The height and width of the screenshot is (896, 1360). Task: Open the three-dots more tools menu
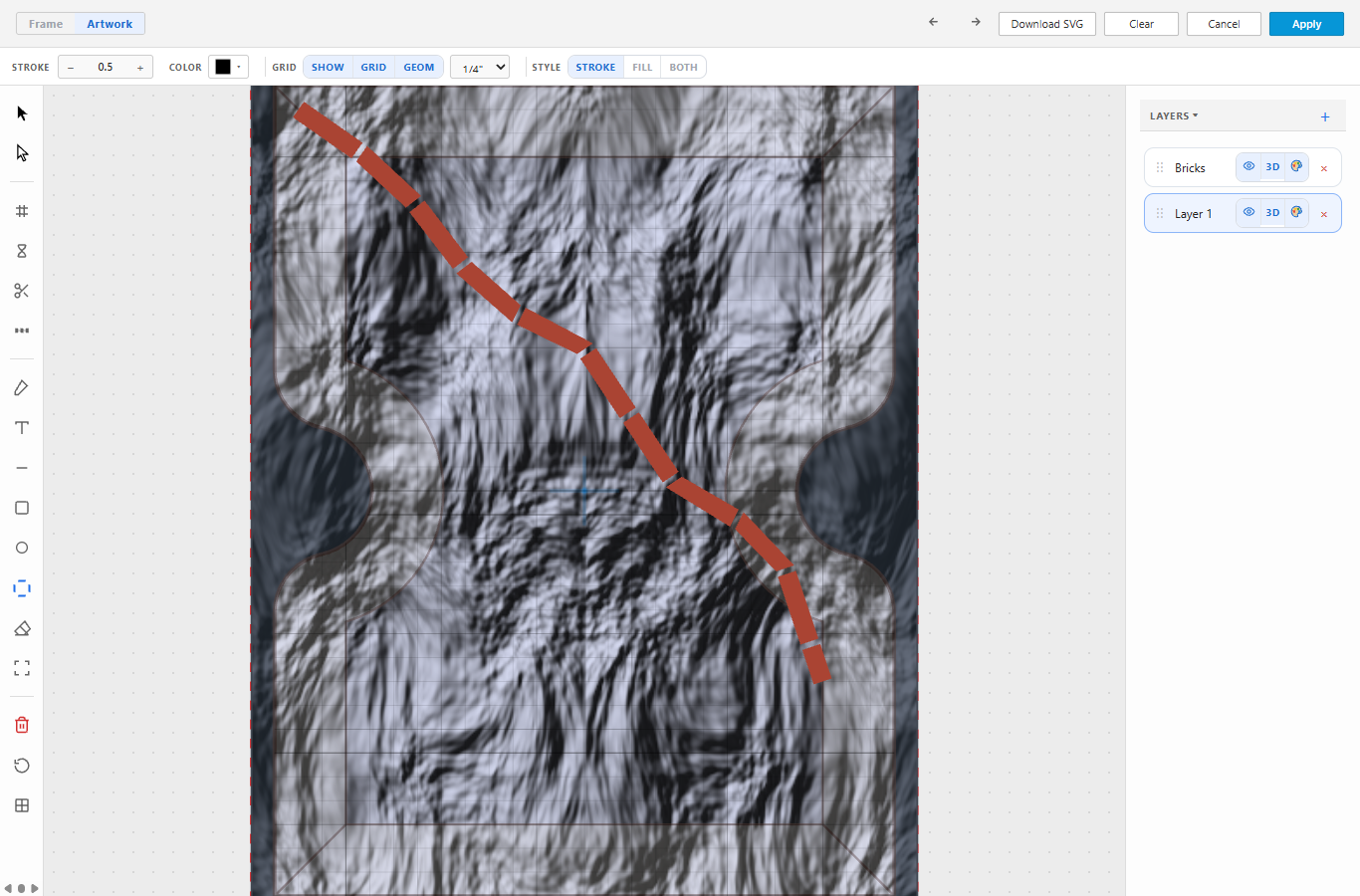(x=22, y=331)
